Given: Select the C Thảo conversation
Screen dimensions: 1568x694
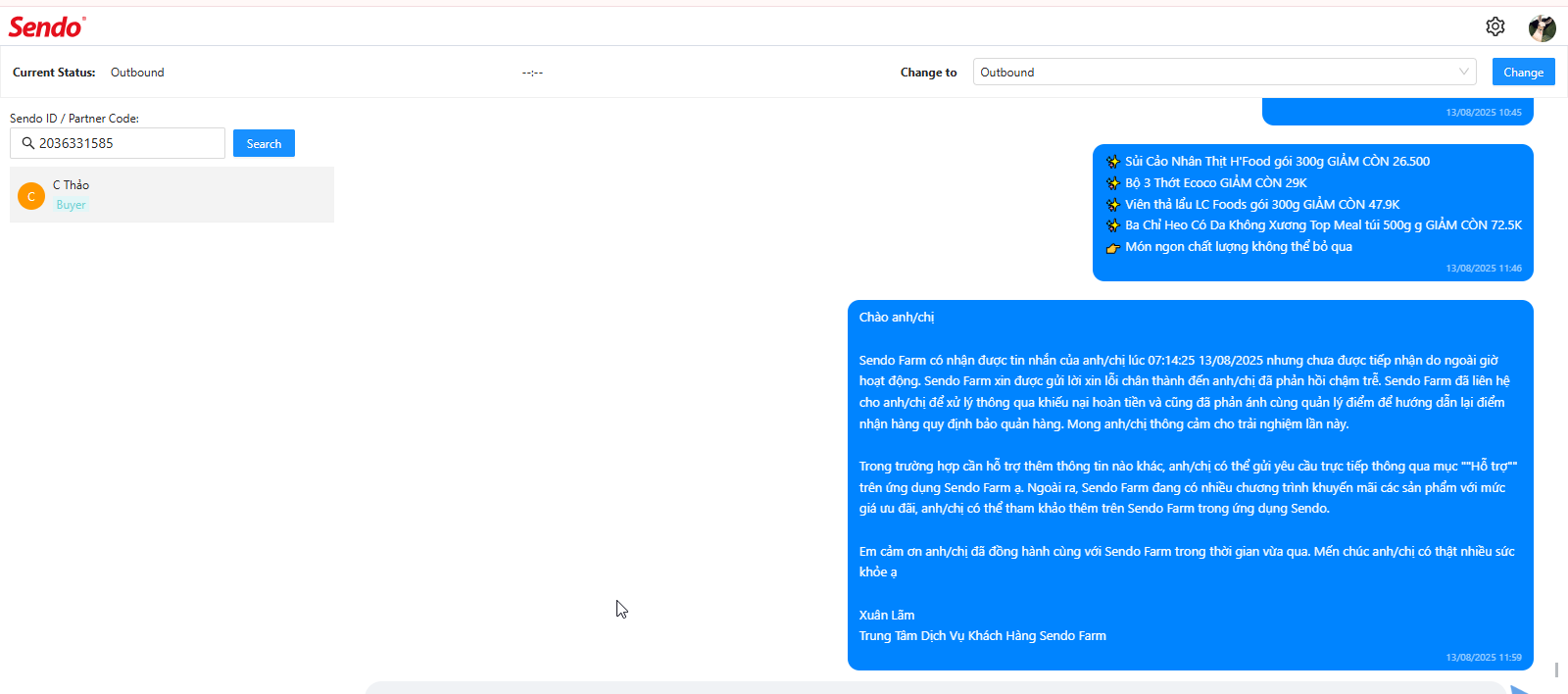Looking at the screenshot, I should (171, 194).
